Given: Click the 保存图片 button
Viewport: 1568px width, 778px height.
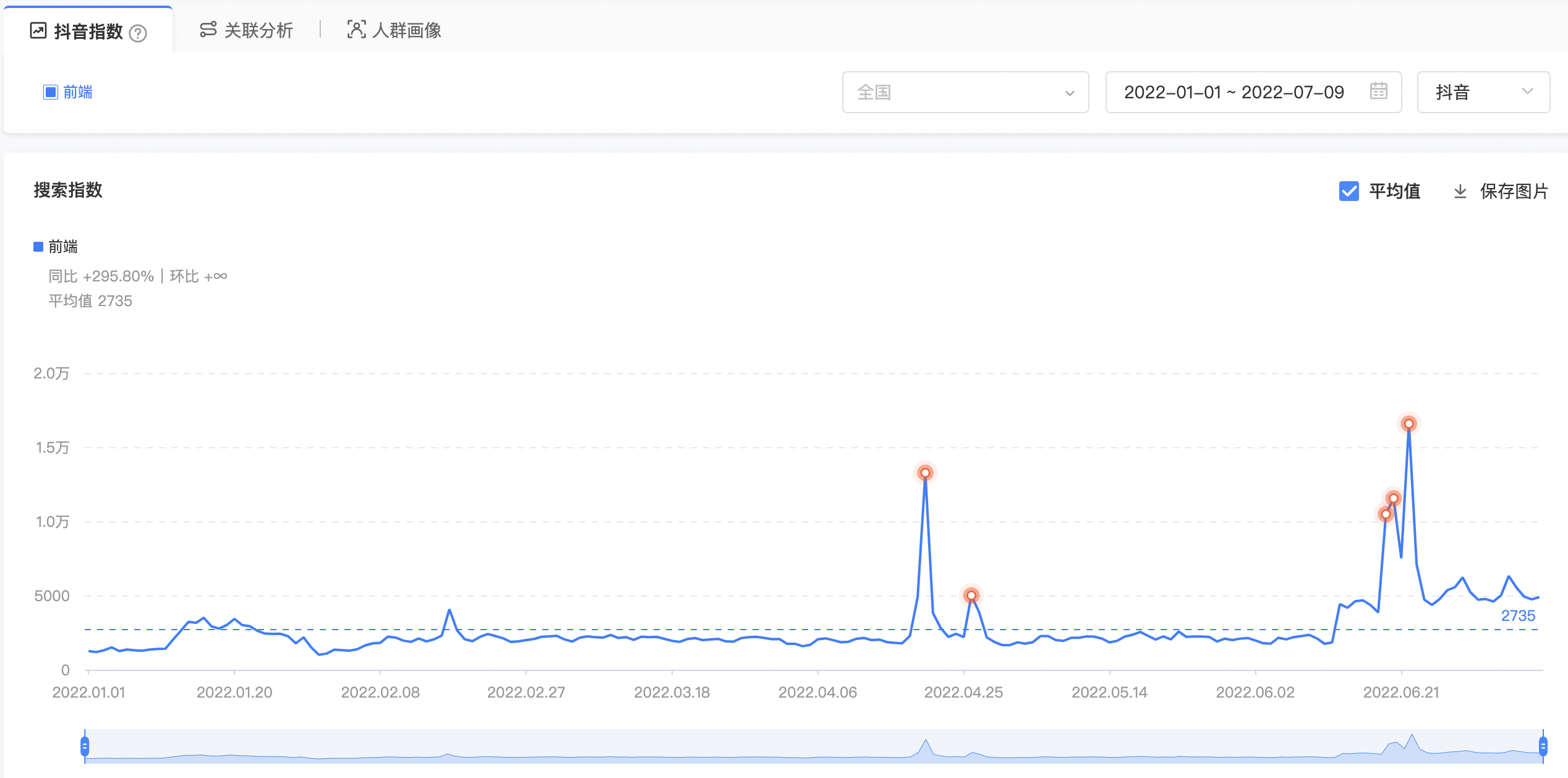Looking at the screenshot, I should click(1513, 191).
